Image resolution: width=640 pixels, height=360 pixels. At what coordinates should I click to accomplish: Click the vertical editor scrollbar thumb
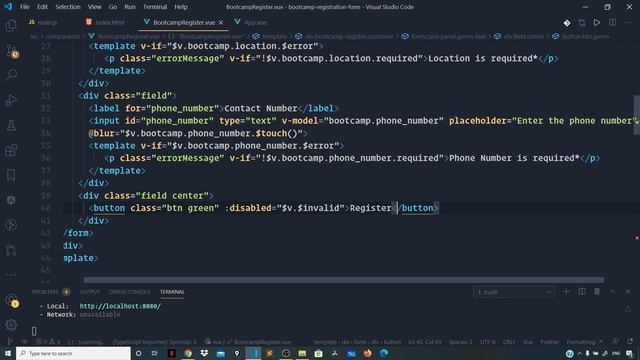[x=636, y=116]
